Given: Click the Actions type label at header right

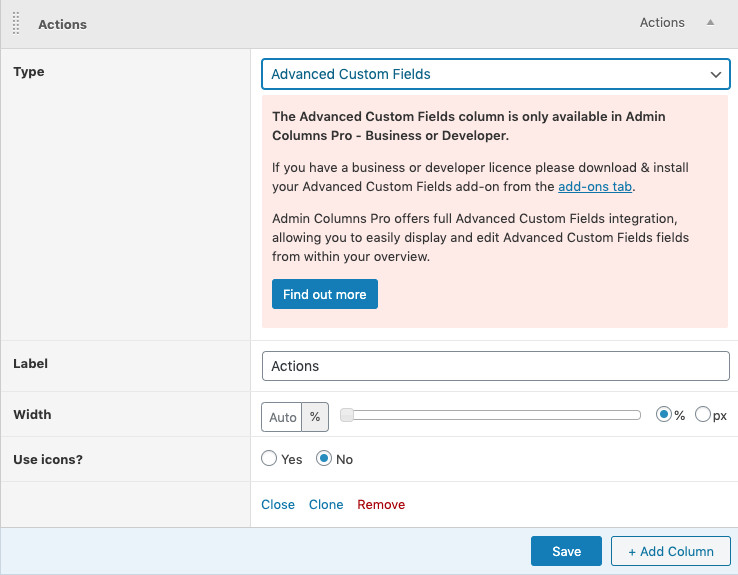Looking at the screenshot, I should 662,23.
